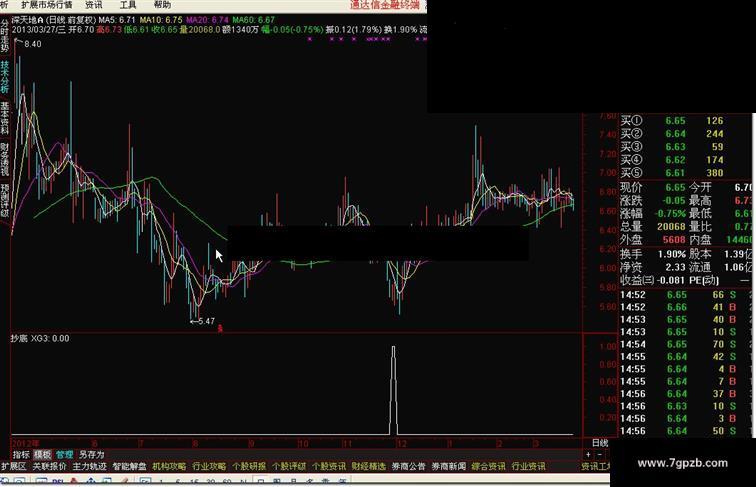Viewport: 756px width, 487px height.
Task: Click the 买④ bid row at 6.62
Action: [672, 160]
